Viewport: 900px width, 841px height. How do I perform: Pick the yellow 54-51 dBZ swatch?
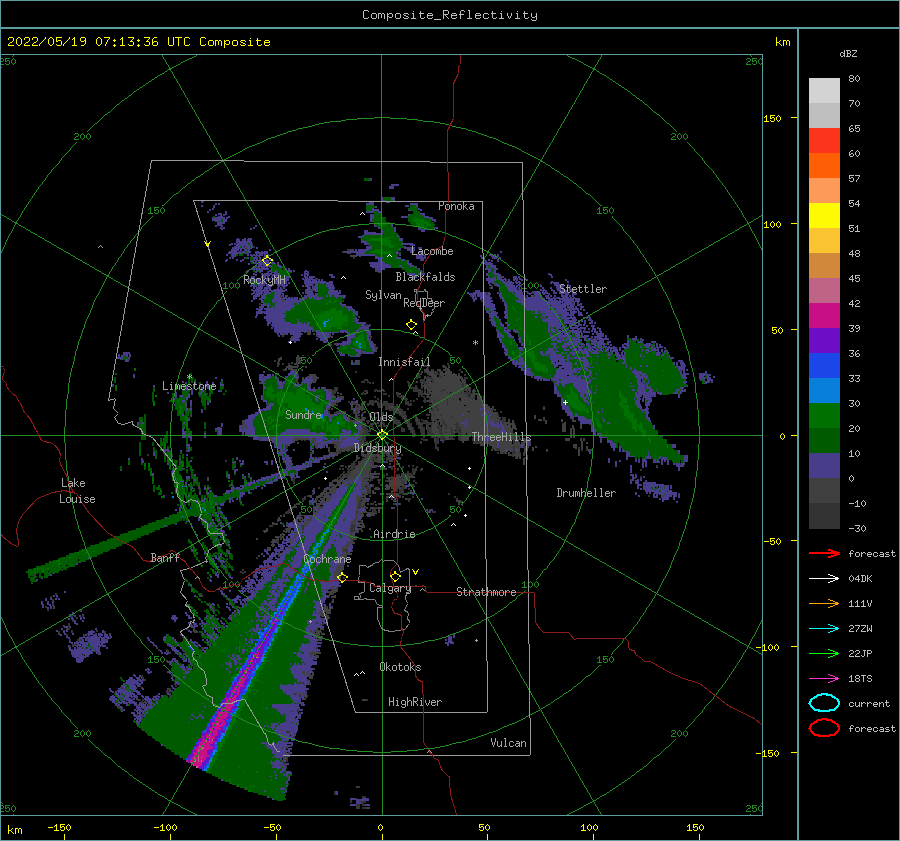(x=824, y=216)
